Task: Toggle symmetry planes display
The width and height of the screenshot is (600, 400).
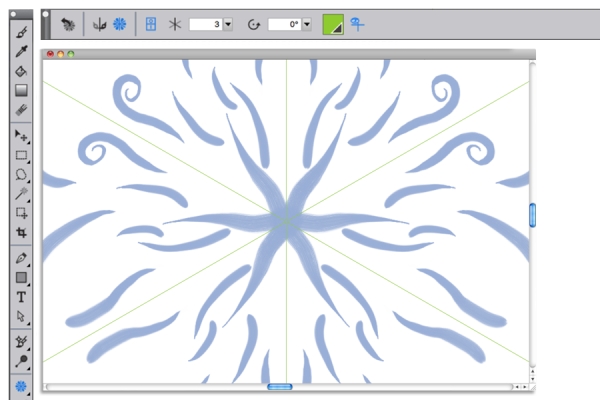Action: coord(150,23)
